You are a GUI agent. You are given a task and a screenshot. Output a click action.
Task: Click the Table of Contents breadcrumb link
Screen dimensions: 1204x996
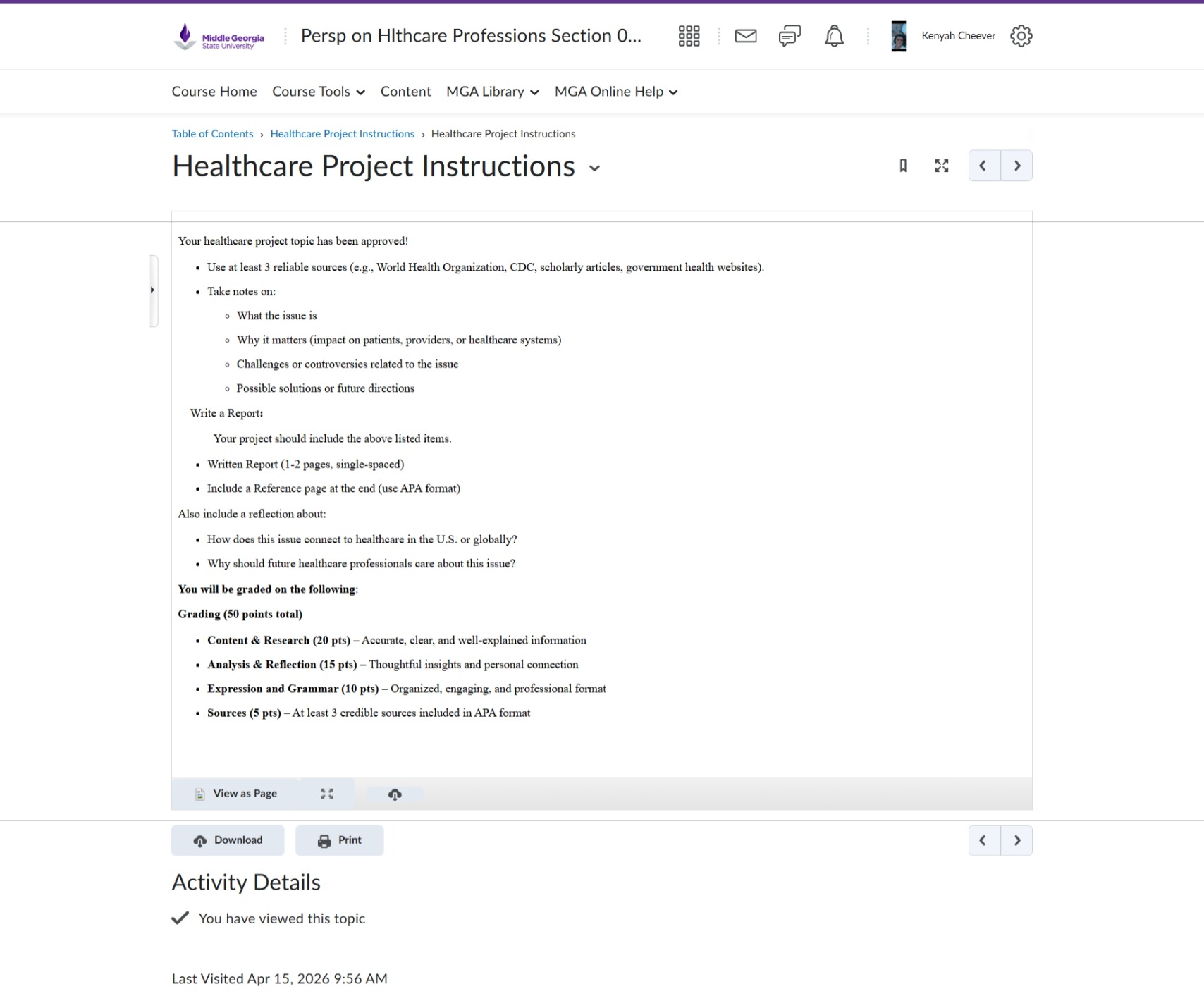[x=212, y=134]
